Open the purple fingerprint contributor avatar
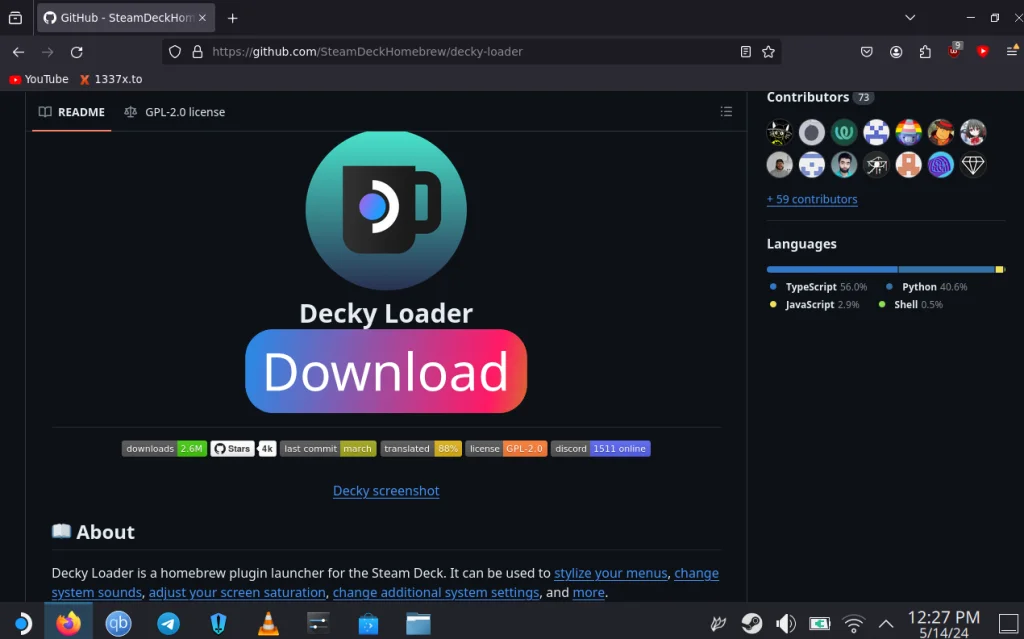1024x639 pixels. [x=940, y=165]
